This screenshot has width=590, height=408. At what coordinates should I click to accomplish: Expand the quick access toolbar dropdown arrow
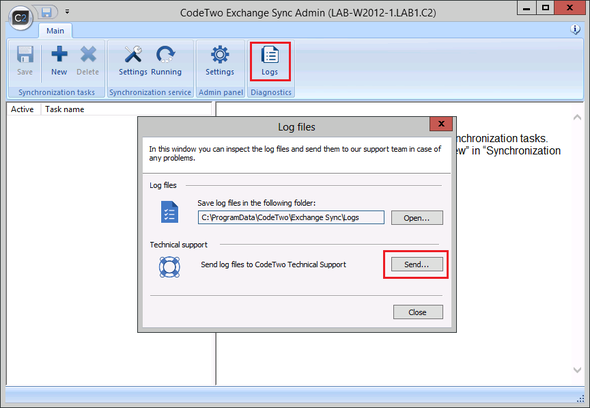[67, 12]
